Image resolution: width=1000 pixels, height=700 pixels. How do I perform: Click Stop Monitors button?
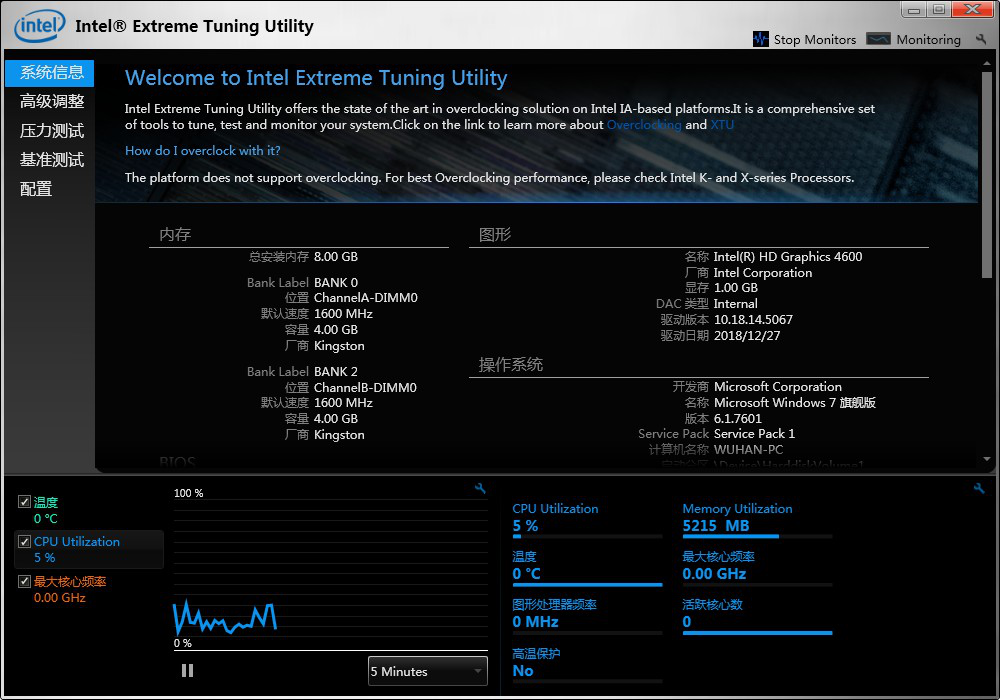(x=805, y=40)
